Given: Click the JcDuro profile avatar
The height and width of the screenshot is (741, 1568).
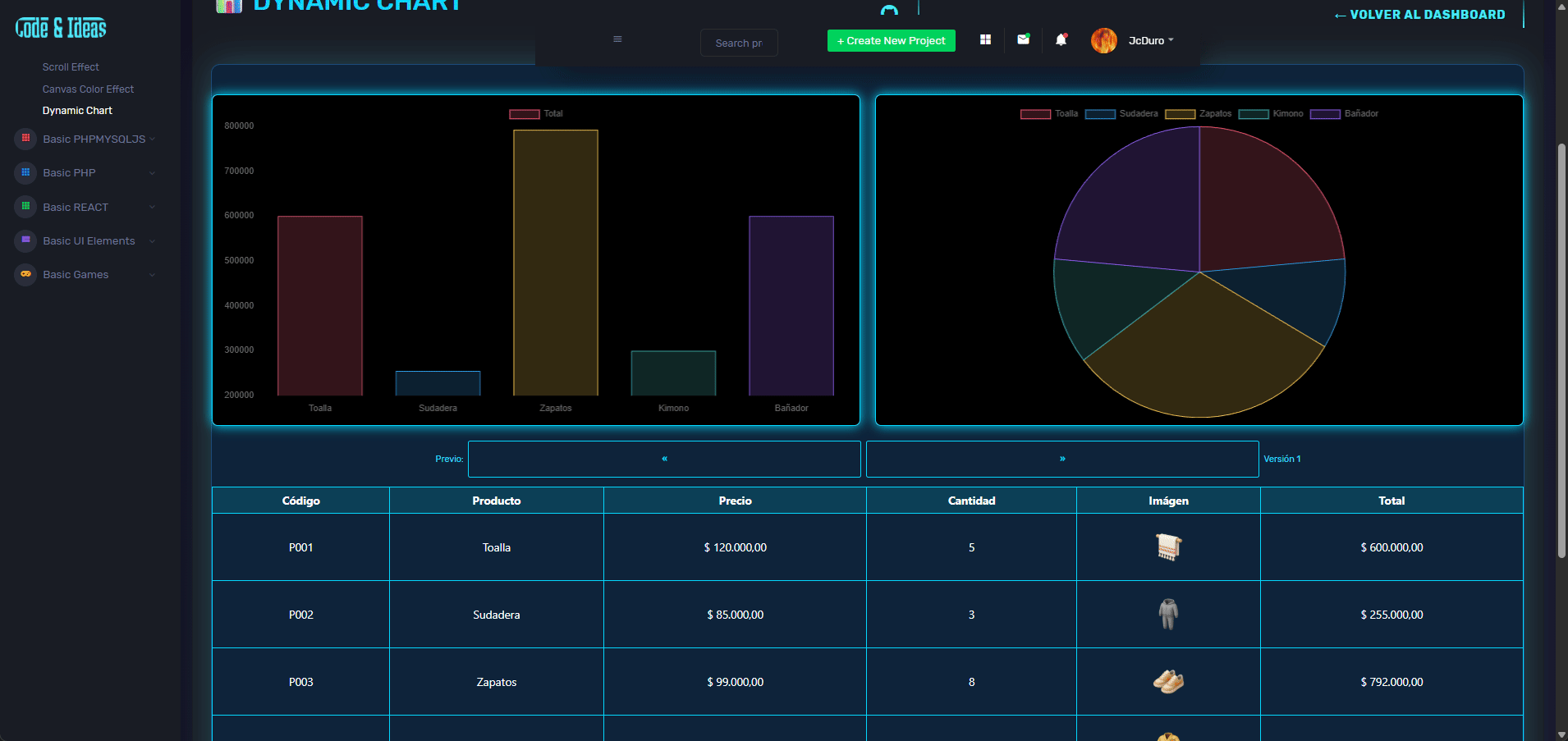Looking at the screenshot, I should pyautogui.click(x=1103, y=40).
